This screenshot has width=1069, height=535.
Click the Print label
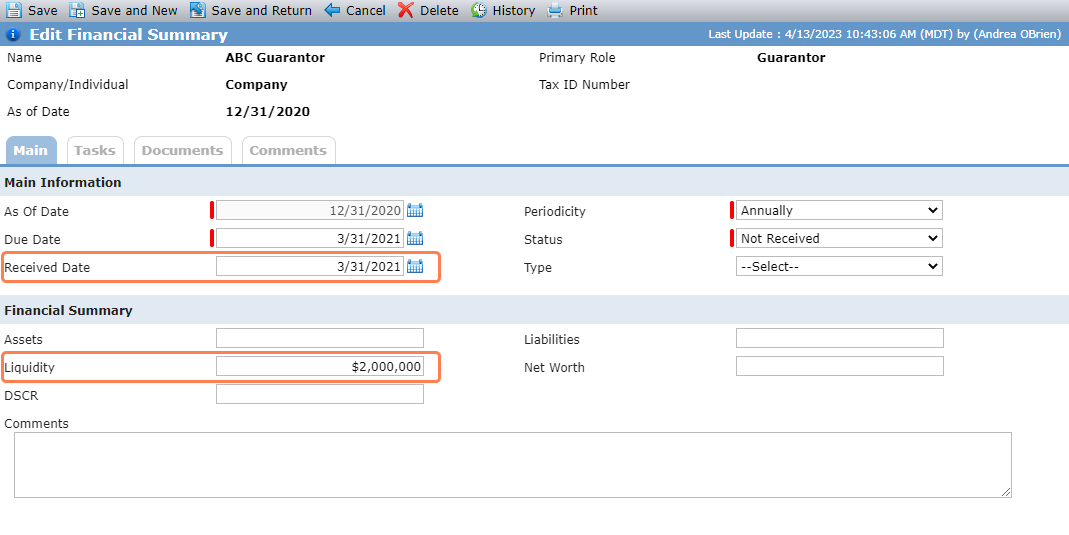(584, 11)
